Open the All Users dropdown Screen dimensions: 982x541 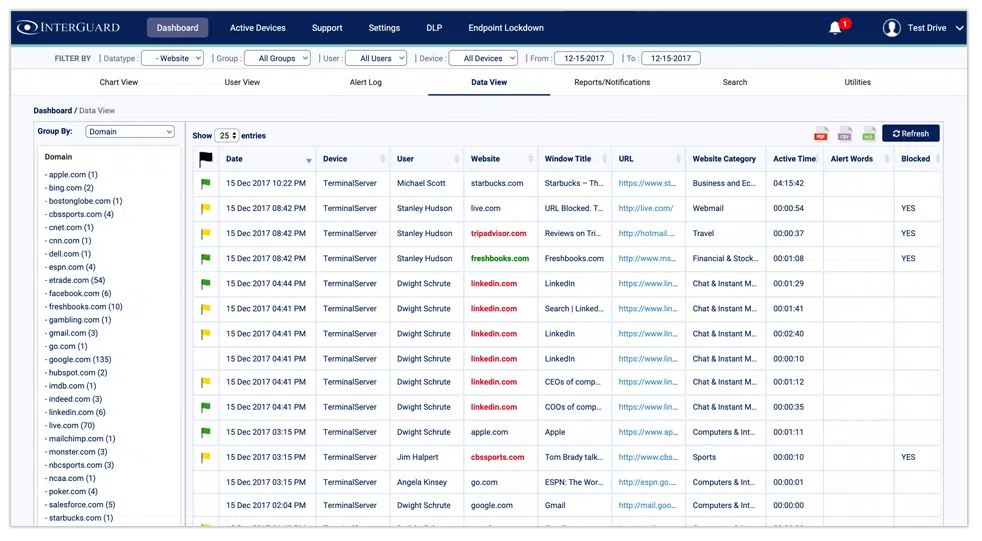click(x=376, y=58)
